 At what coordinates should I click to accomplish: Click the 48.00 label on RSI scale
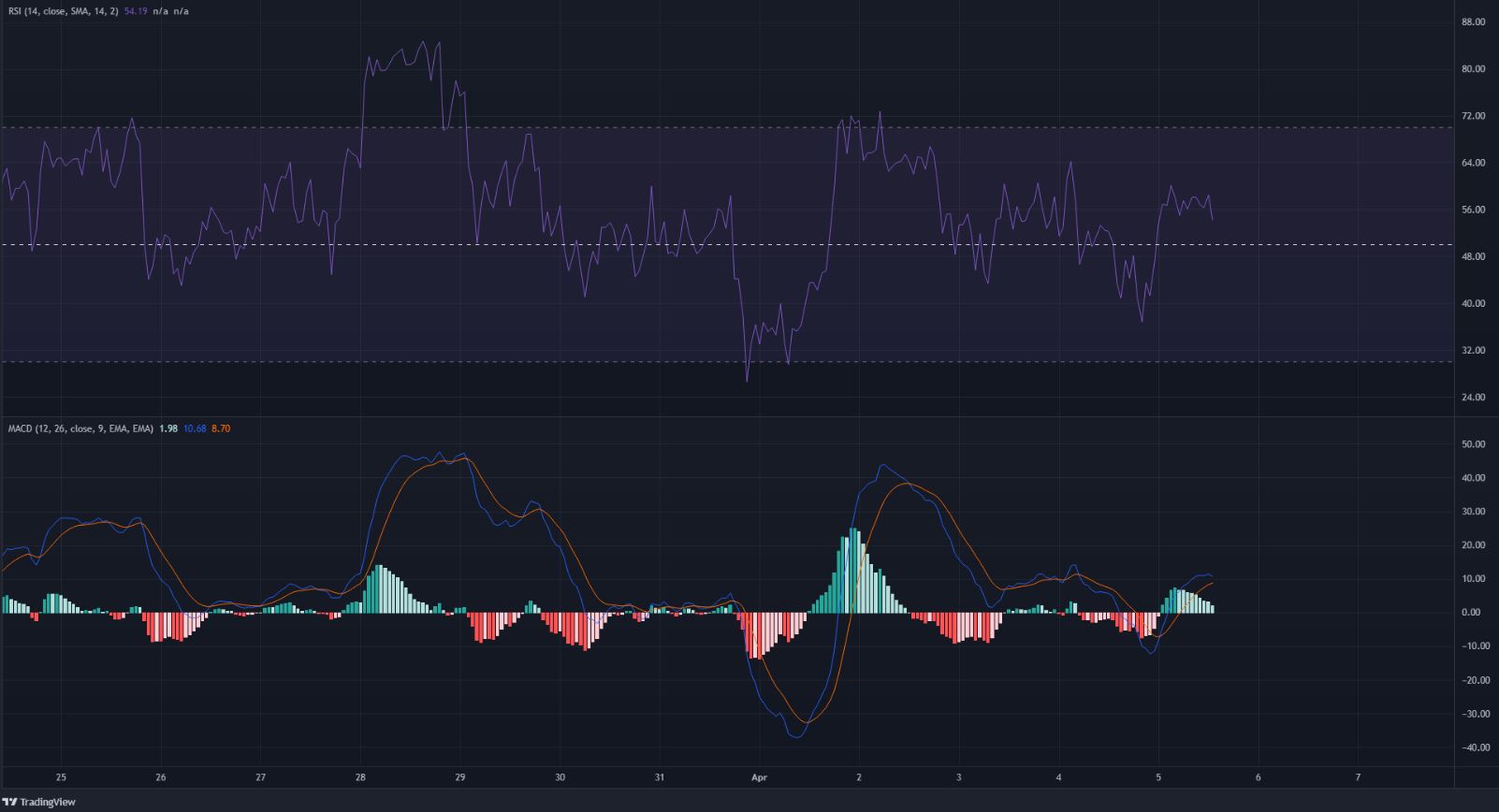coord(1473,256)
